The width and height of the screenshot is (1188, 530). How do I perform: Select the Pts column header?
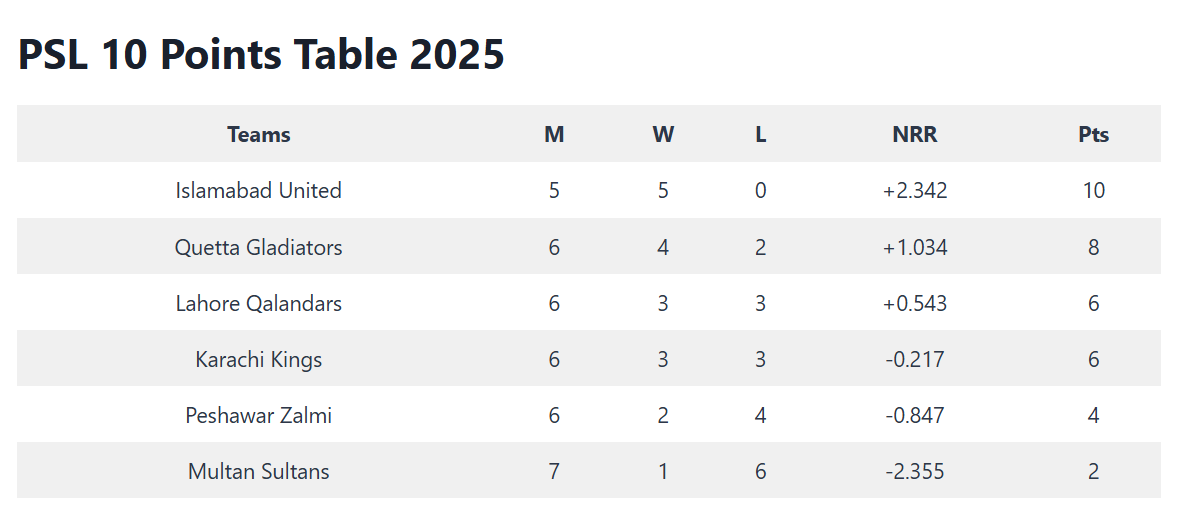click(1093, 135)
